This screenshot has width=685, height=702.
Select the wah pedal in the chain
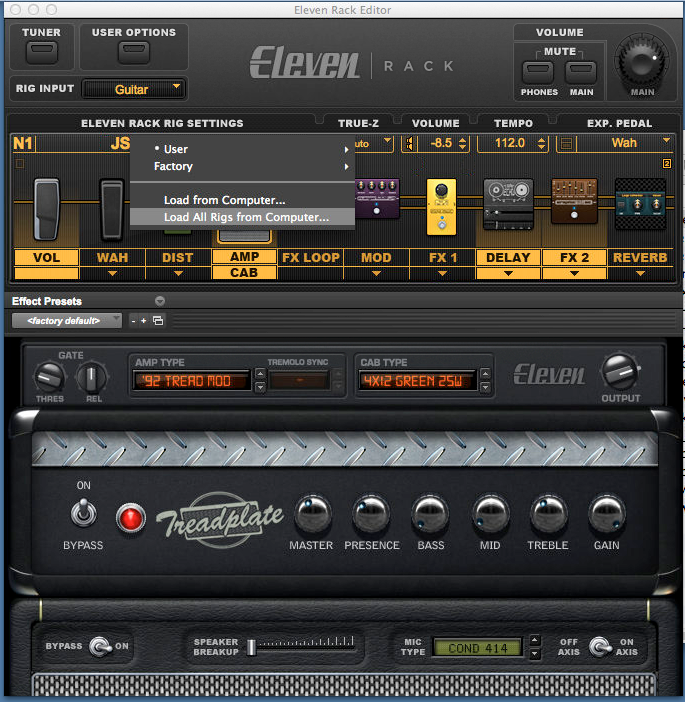(111, 209)
